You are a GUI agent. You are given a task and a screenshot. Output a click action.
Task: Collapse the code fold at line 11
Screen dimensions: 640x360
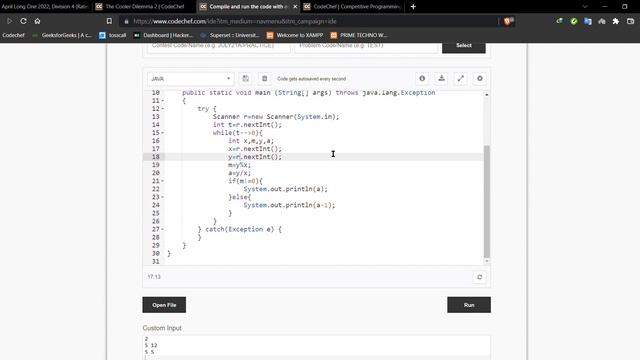163,101
